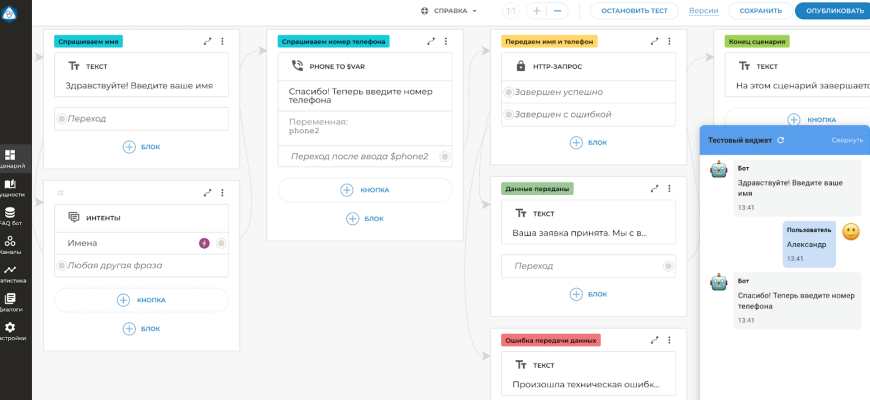Click connector circle of Любая другая фраза
The image size is (870, 400).
click(61, 265)
